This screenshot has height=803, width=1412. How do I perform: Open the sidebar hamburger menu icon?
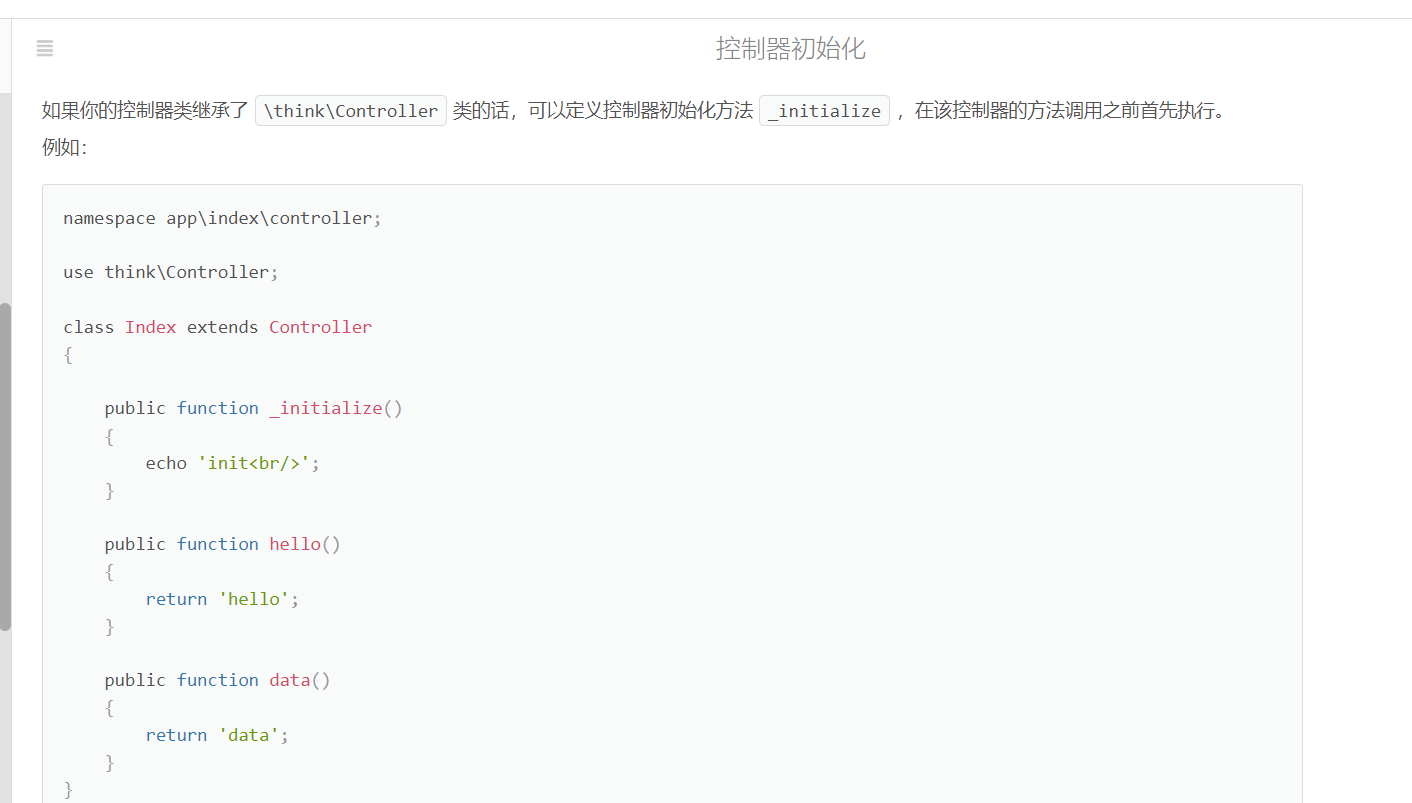[44, 48]
